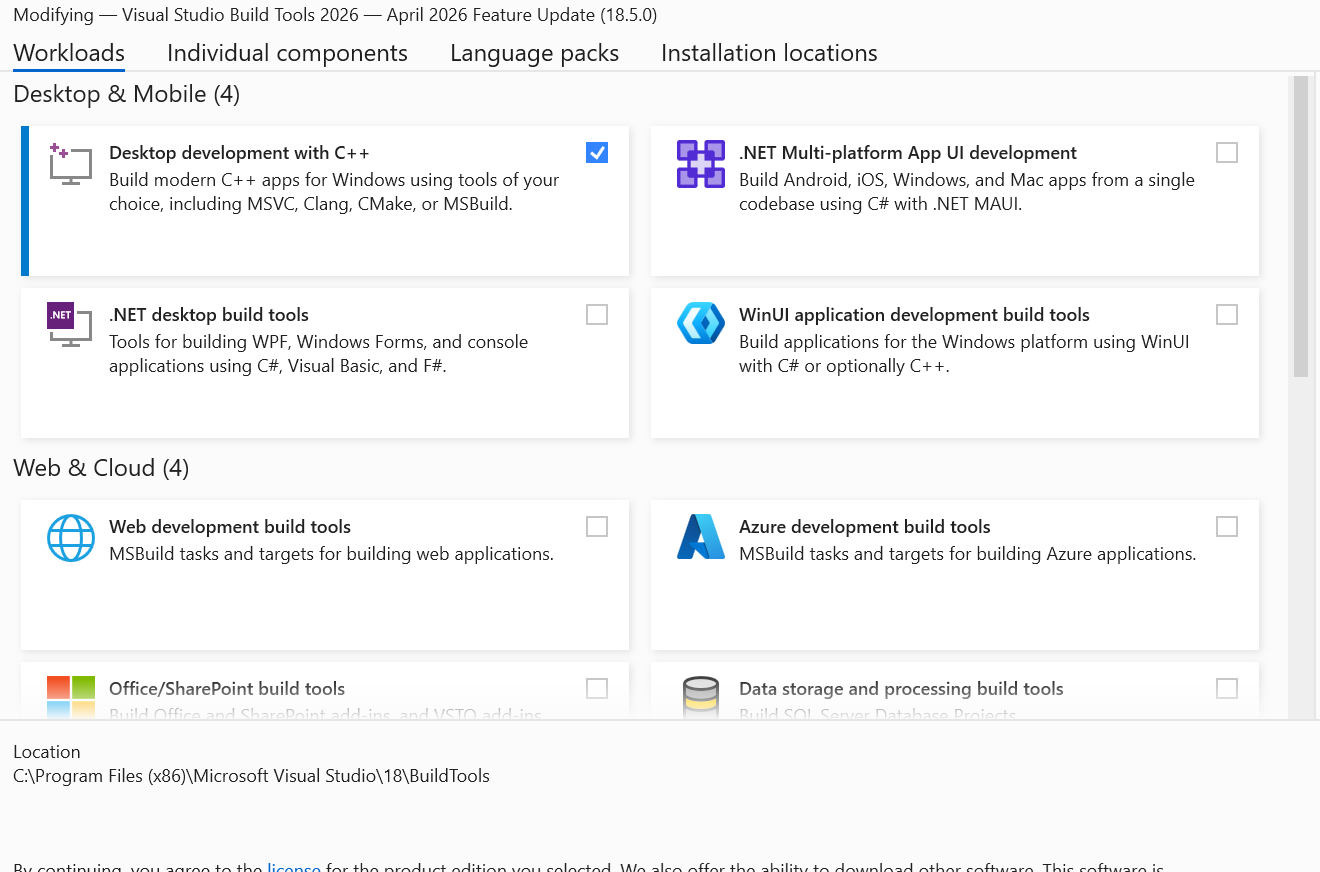Click the Azure development build tools icon

(700, 537)
